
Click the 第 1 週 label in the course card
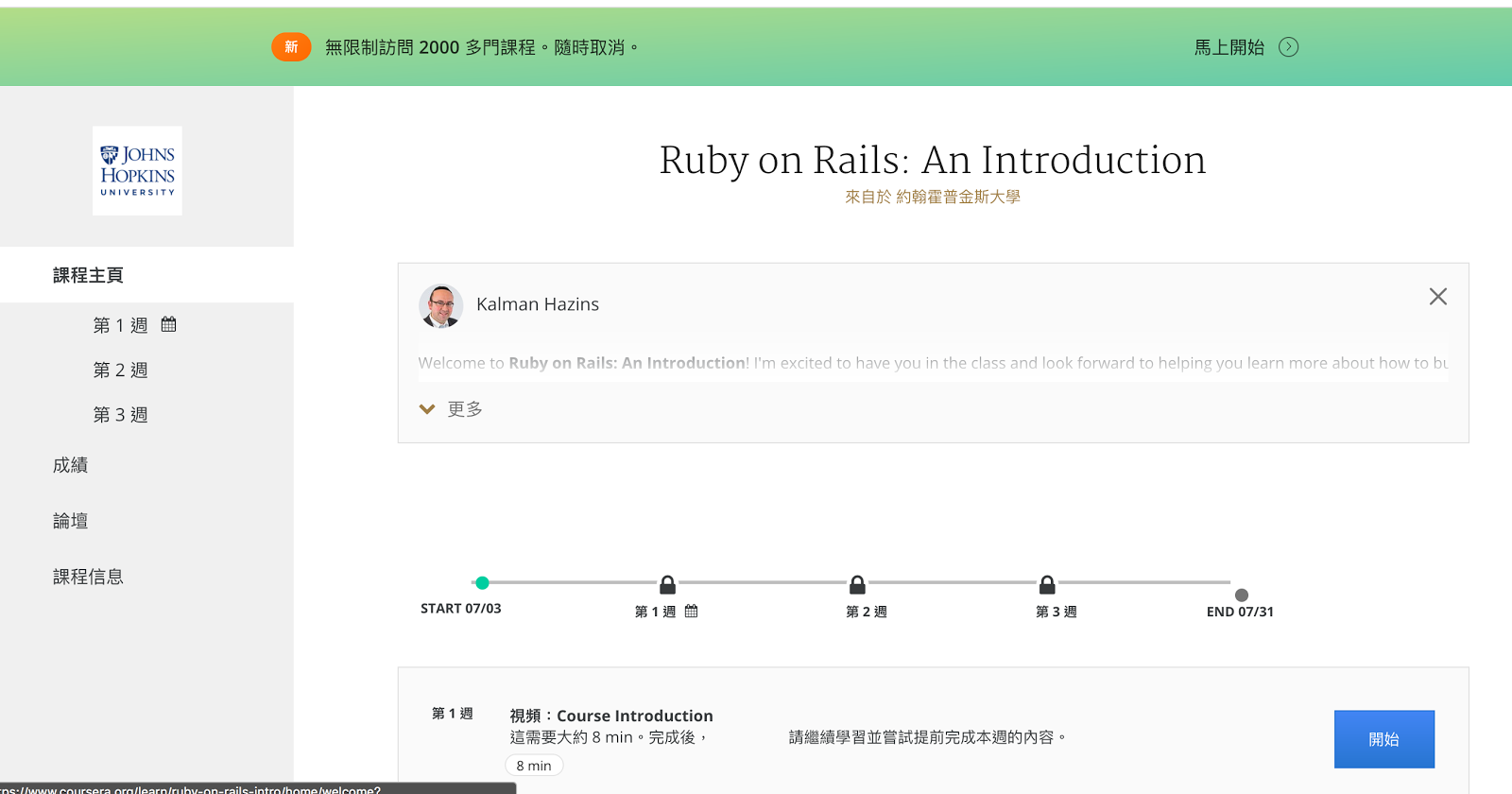point(453,714)
